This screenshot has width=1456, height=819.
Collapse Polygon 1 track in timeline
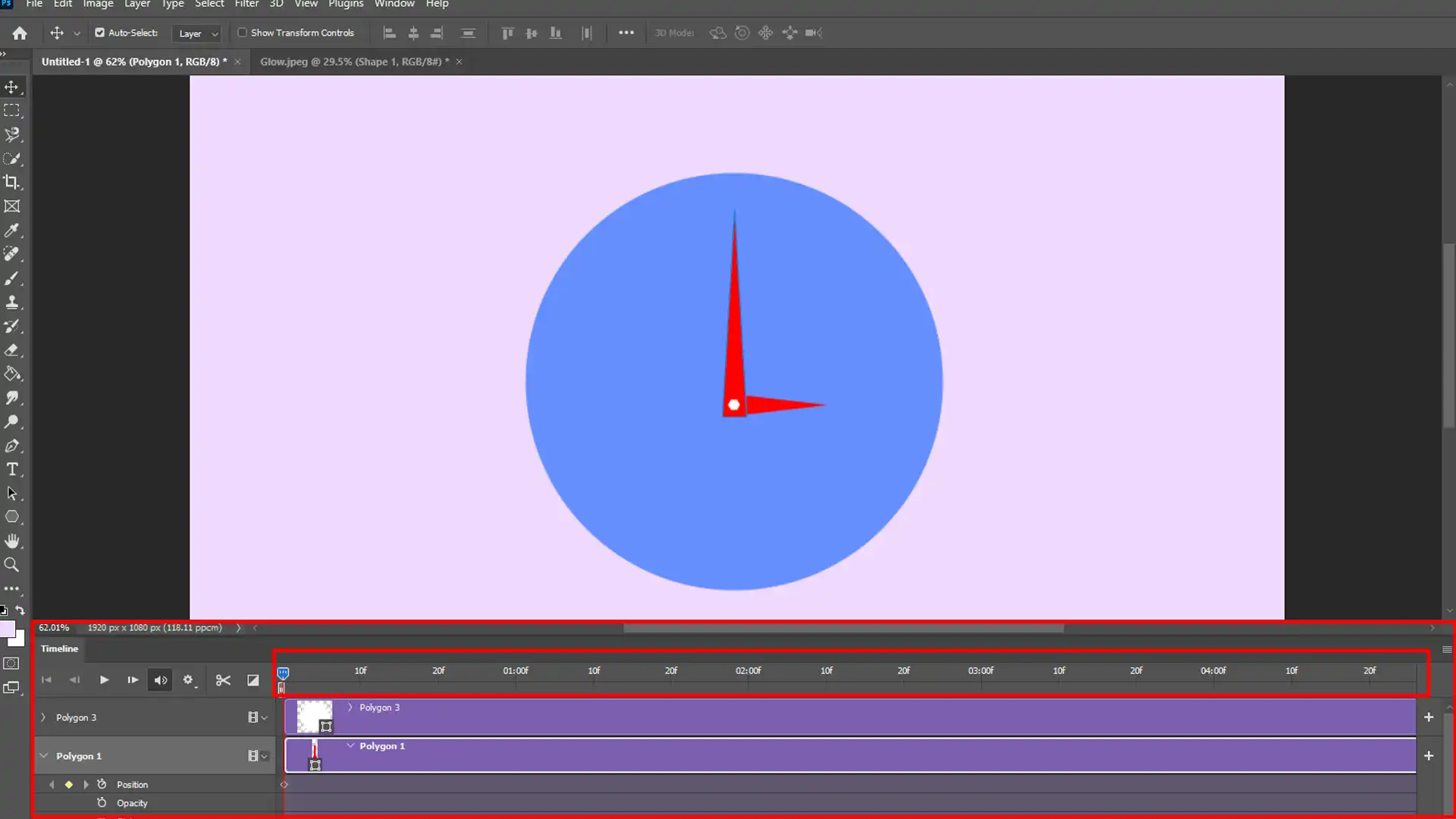tap(43, 756)
